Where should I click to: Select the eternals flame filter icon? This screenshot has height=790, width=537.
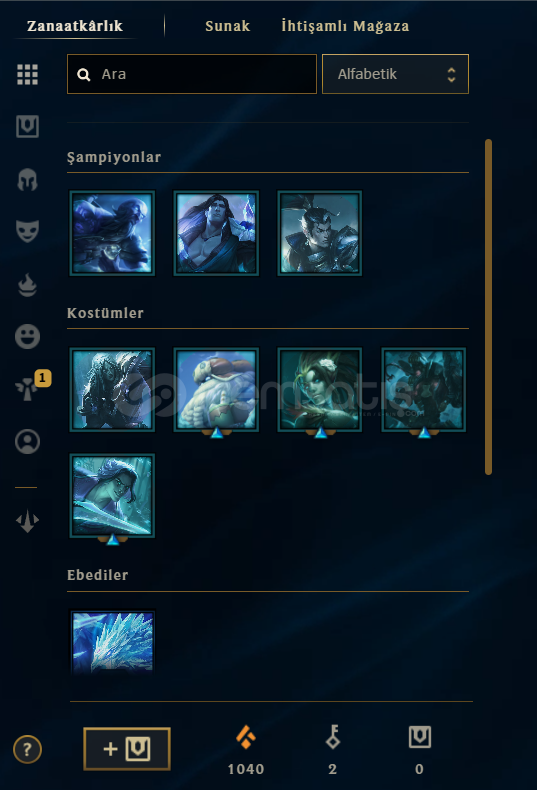27,285
